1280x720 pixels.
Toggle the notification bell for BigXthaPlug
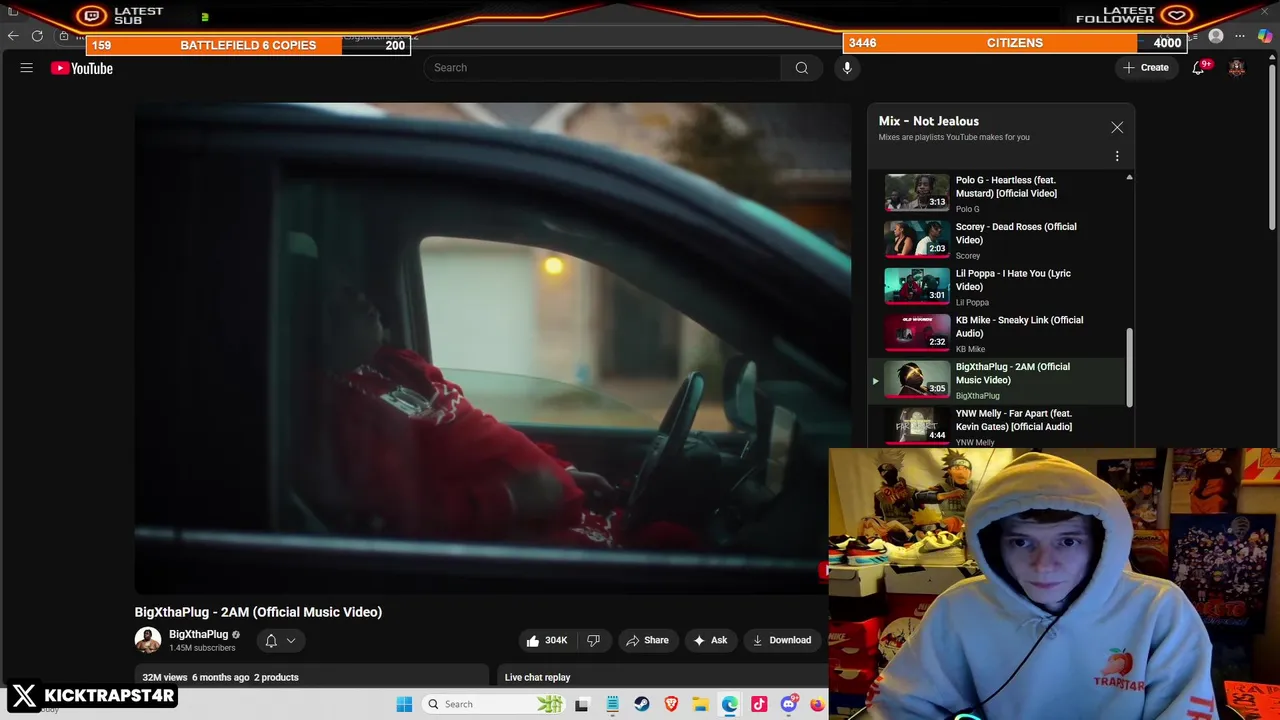(x=271, y=641)
